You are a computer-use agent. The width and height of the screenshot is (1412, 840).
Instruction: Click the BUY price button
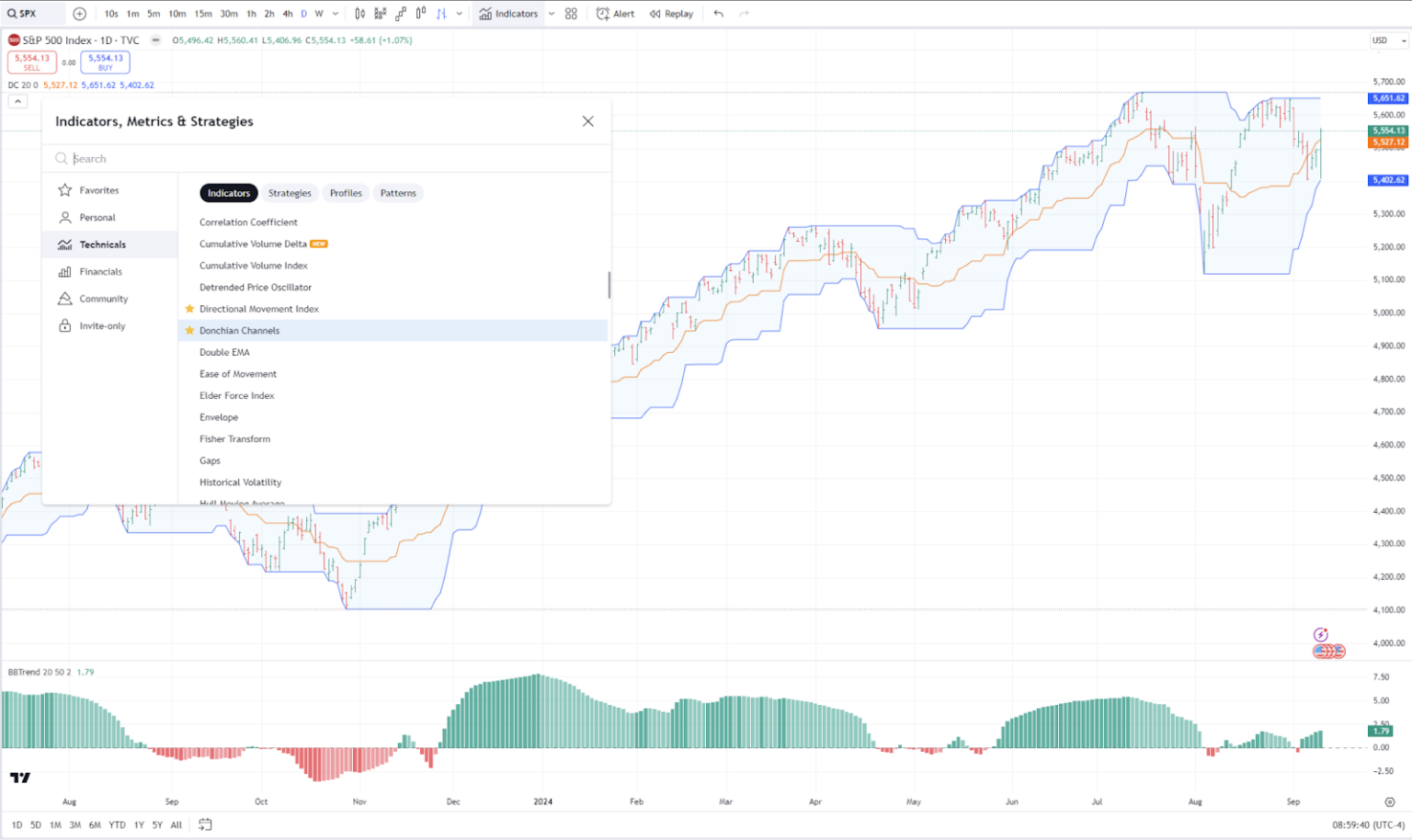106,62
